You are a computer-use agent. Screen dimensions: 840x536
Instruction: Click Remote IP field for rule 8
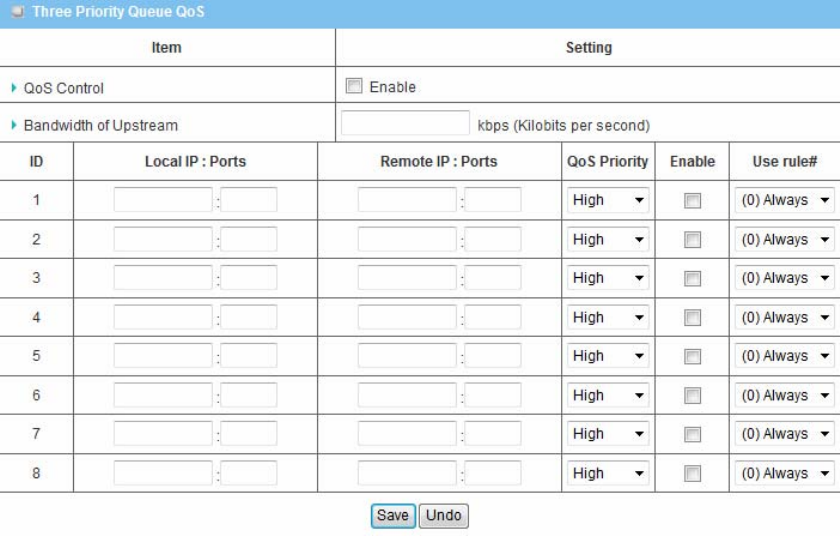point(407,473)
